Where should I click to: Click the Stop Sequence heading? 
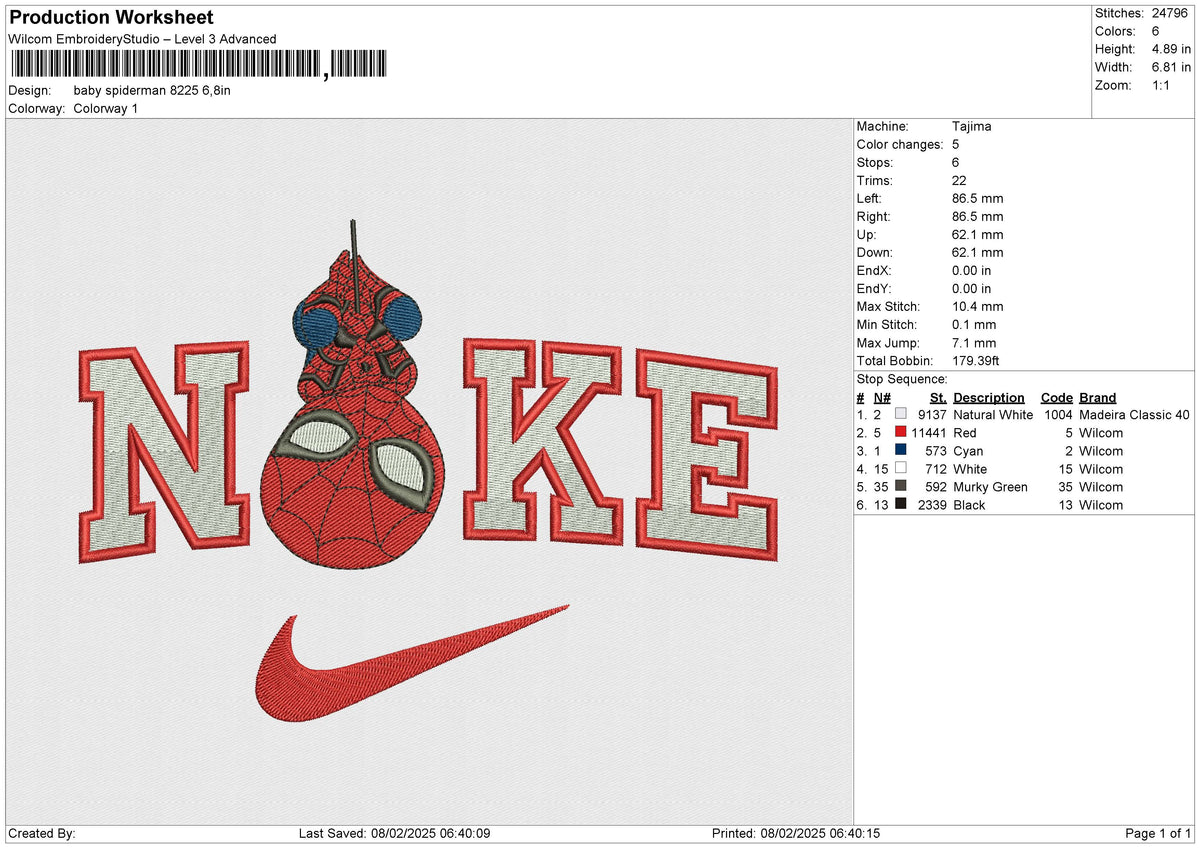point(902,380)
